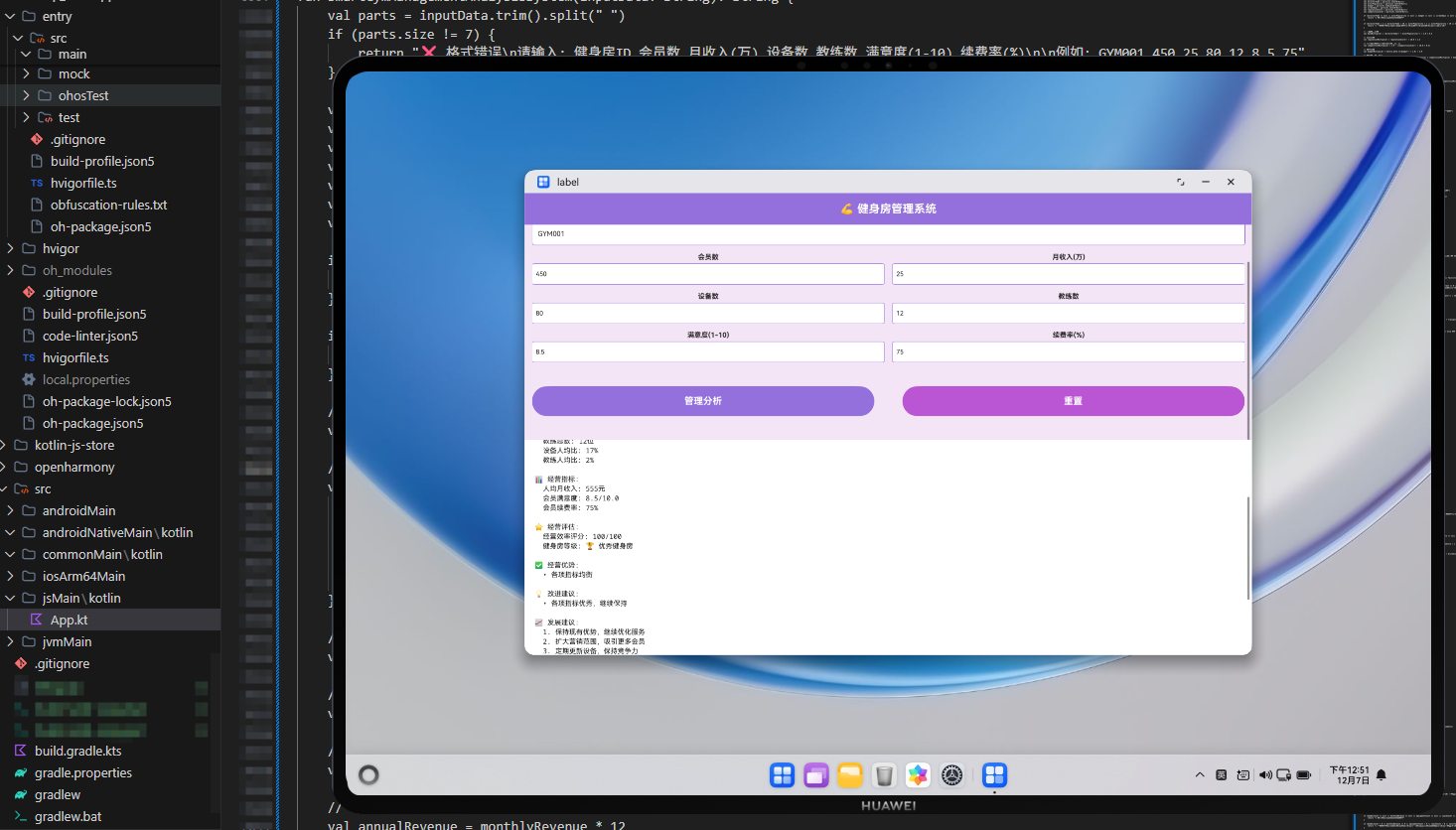
Task: Collapse the entry folder in the tree
Action: 10,16
